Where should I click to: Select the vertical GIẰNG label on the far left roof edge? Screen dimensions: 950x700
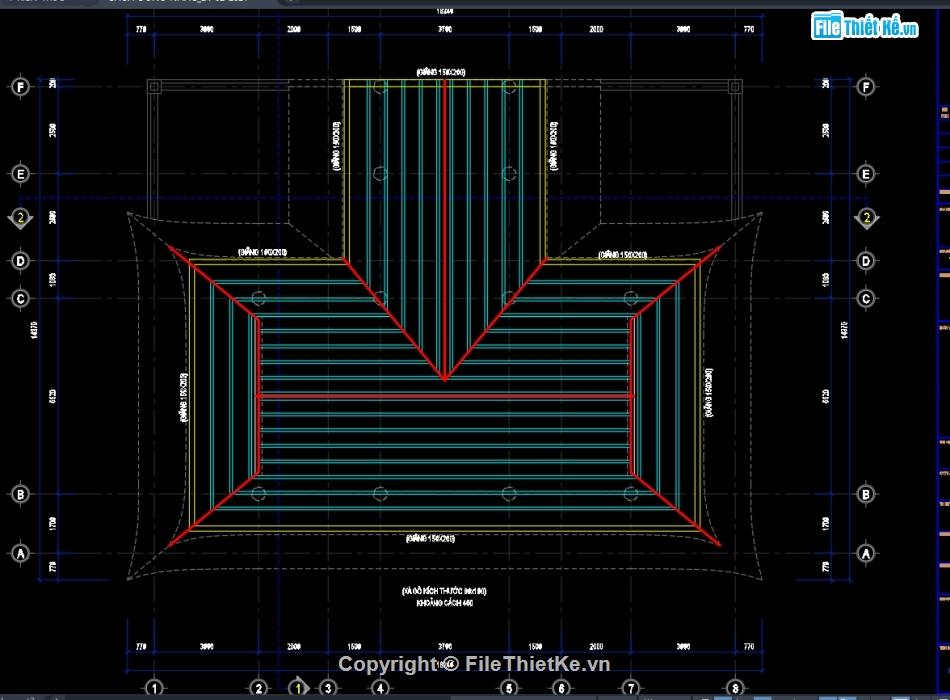(x=184, y=398)
